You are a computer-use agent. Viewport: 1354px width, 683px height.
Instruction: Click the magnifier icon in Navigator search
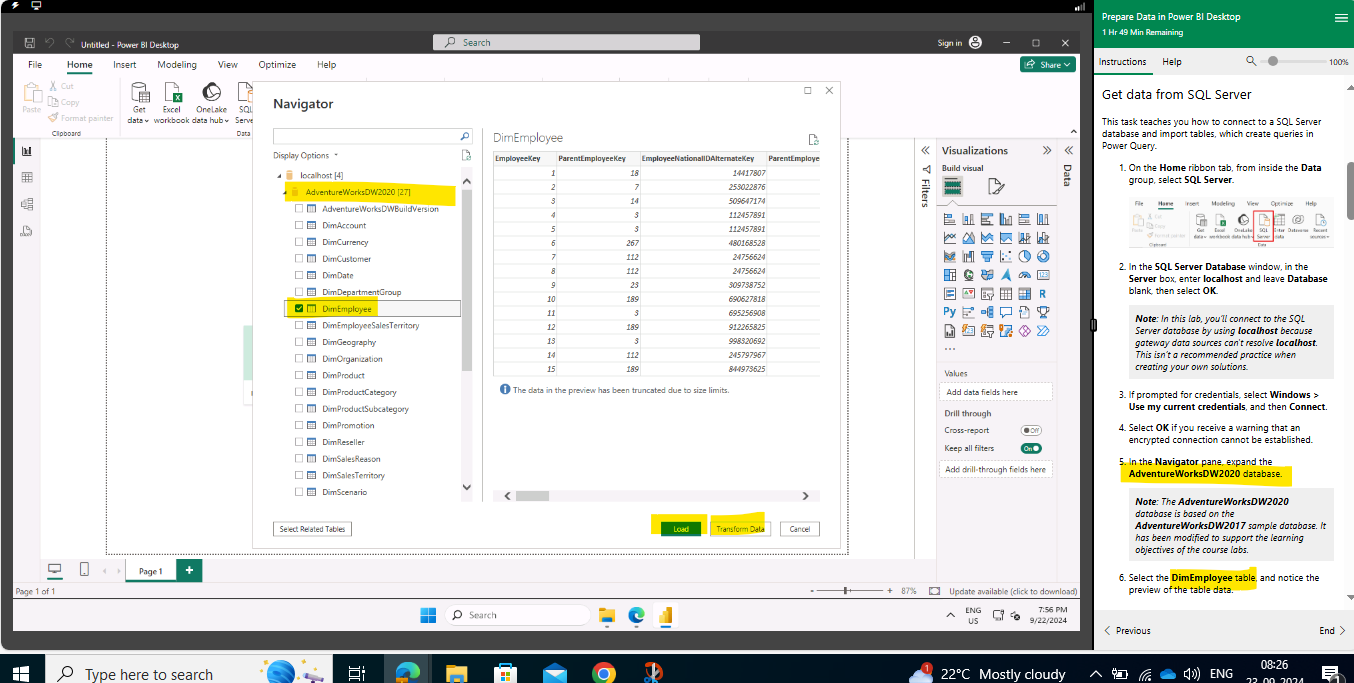pos(465,136)
